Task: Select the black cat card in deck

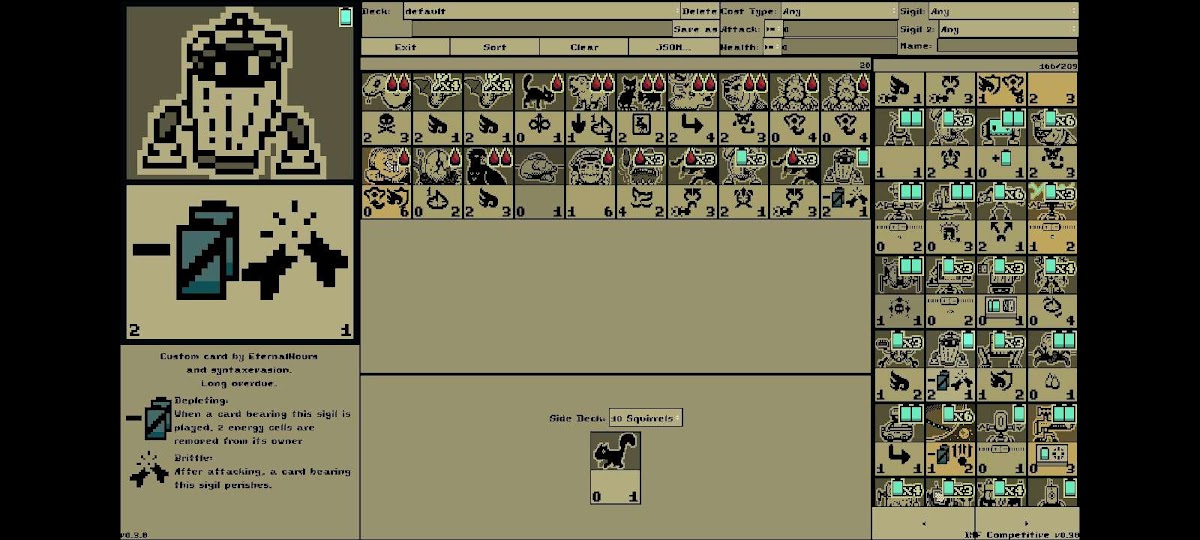Action: [540, 109]
